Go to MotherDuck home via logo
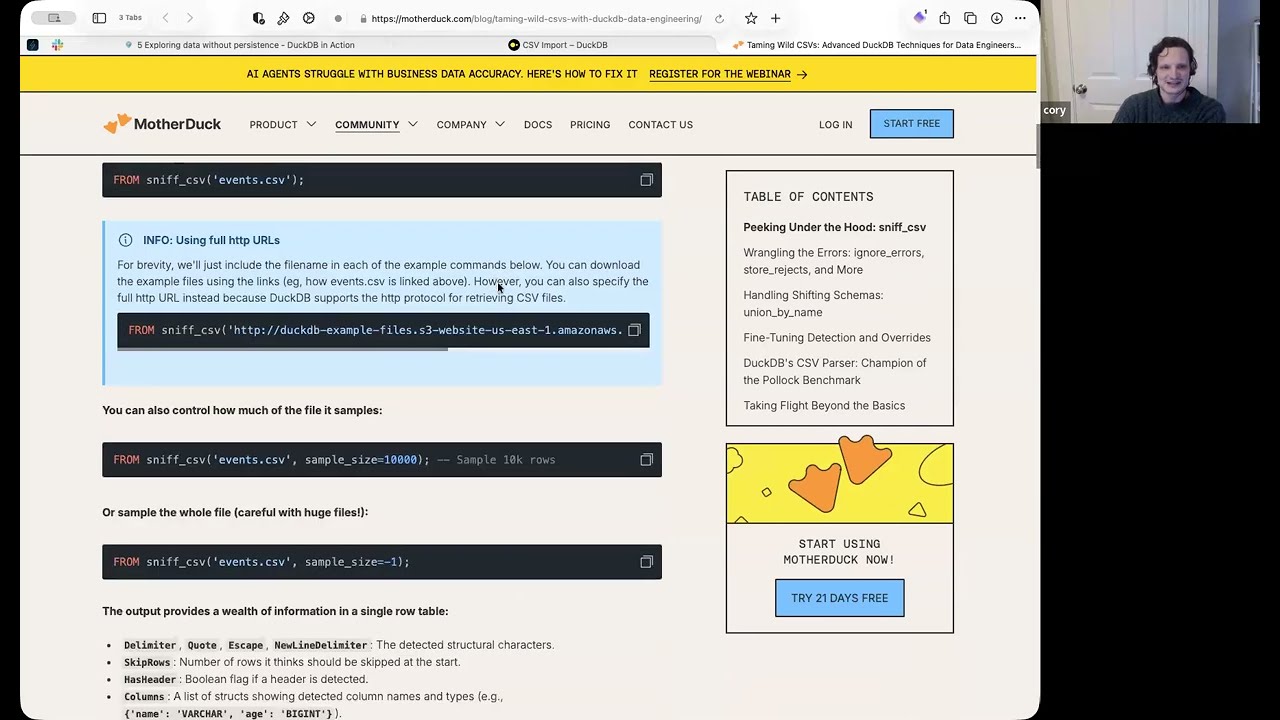1280x720 pixels. (162, 124)
